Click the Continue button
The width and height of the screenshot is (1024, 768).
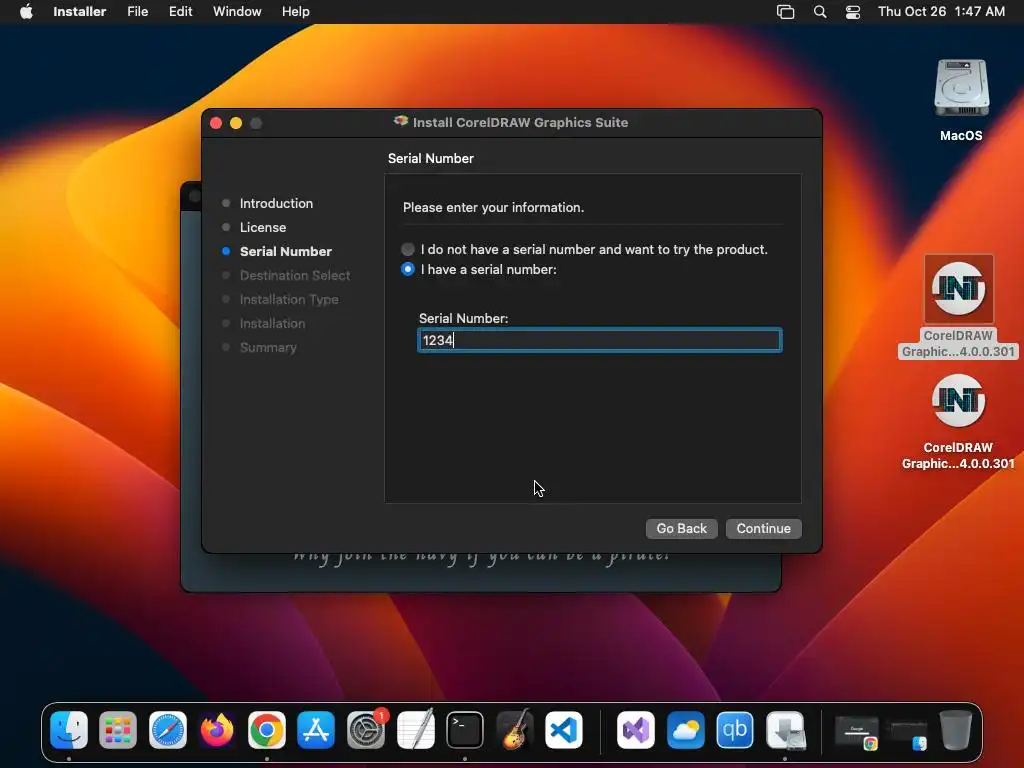coord(763,528)
